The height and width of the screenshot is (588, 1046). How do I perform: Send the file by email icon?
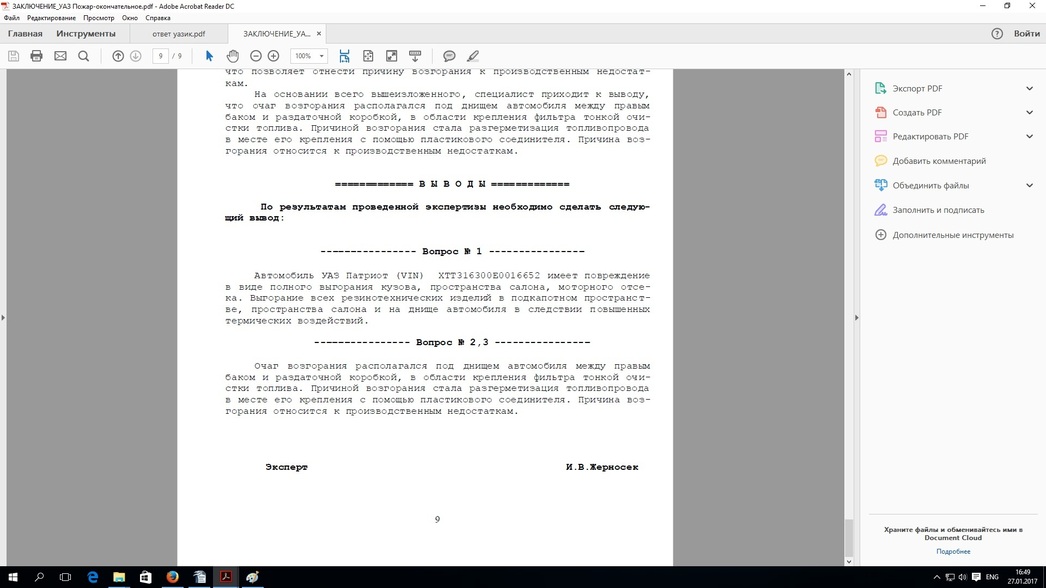pos(60,56)
